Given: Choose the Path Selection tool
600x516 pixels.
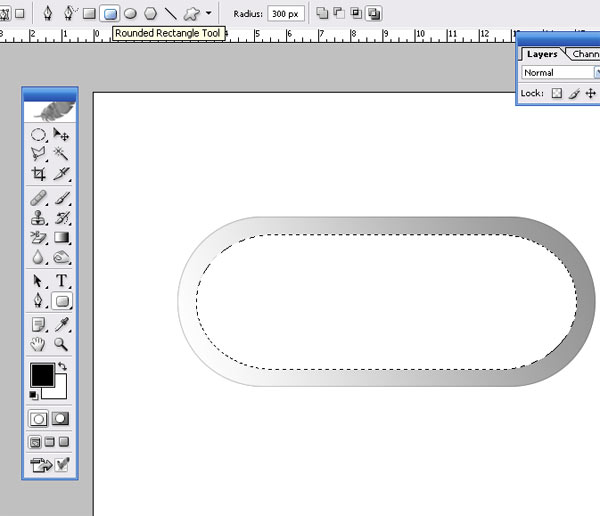Looking at the screenshot, I should pyautogui.click(x=38, y=281).
